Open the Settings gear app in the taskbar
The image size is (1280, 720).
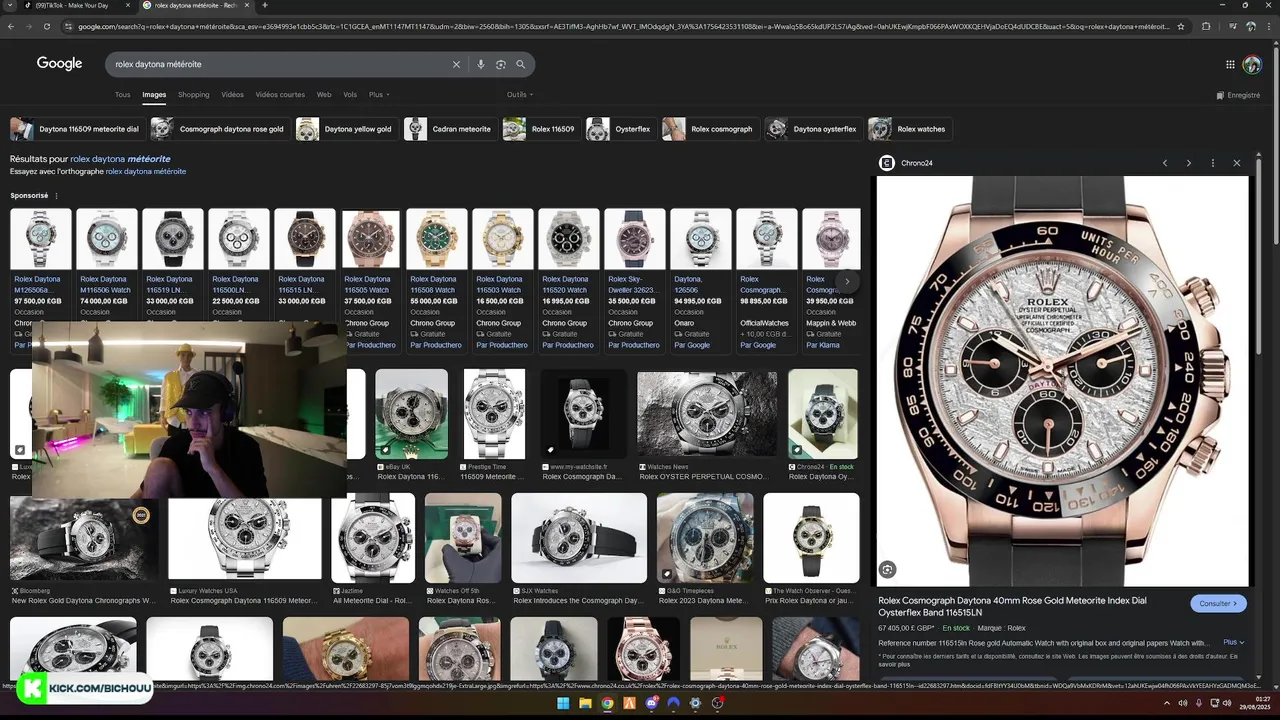695,703
